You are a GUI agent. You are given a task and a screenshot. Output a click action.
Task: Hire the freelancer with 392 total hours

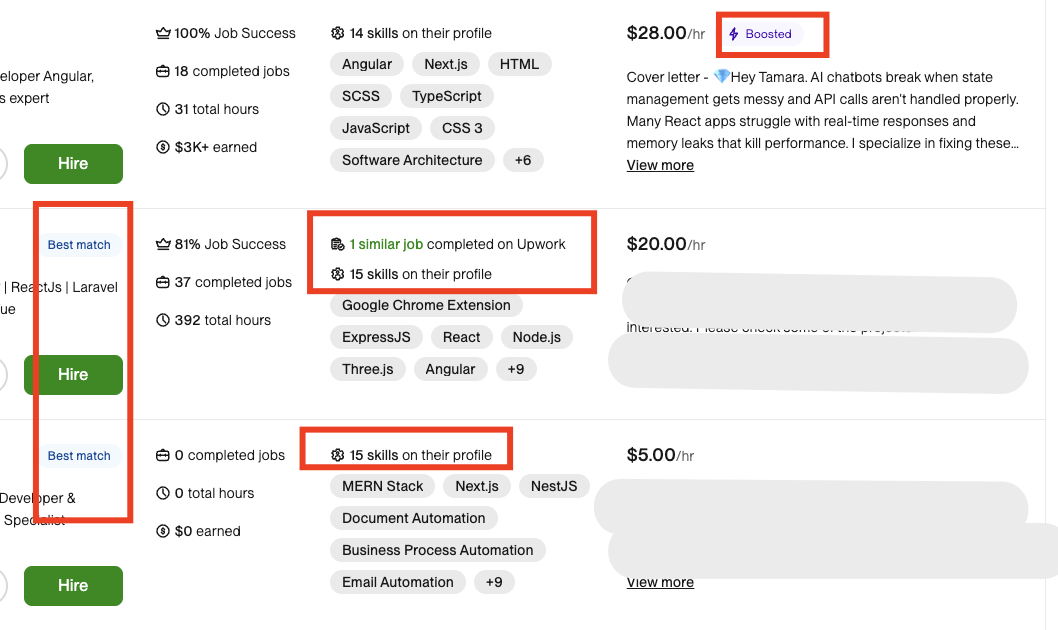[x=73, y=374]
